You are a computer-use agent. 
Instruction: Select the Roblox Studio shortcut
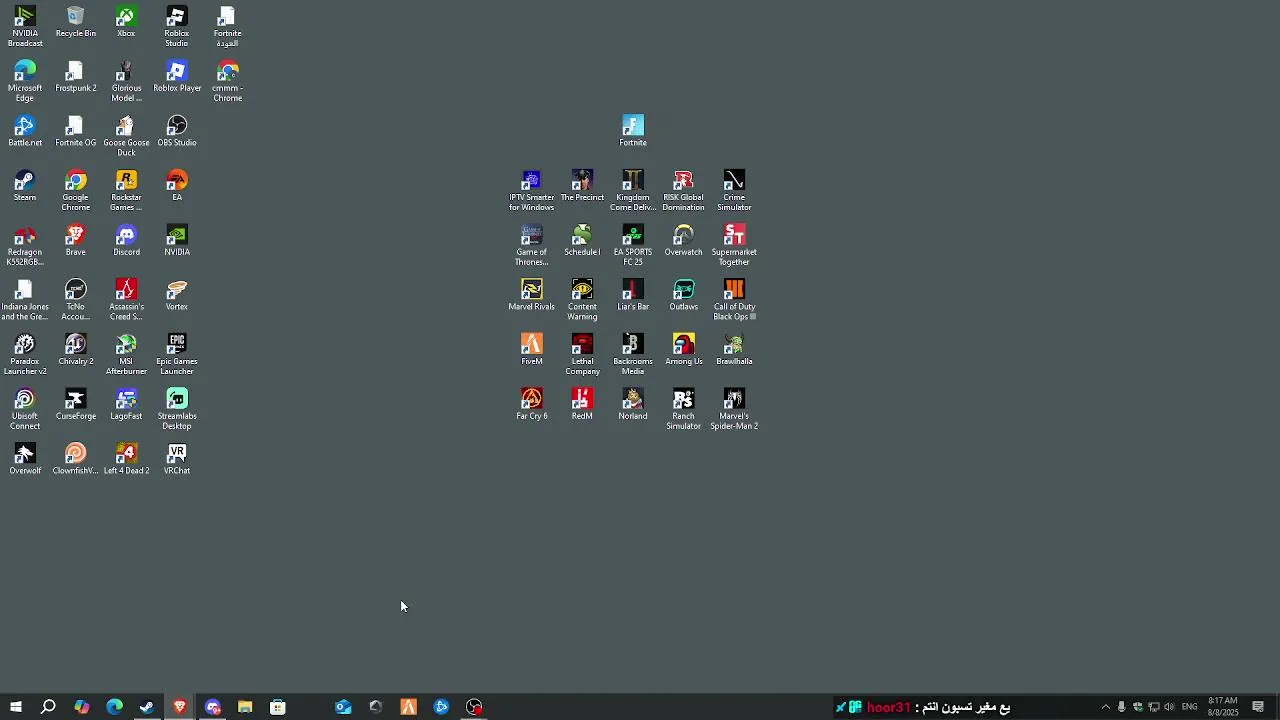(x=177, y=27)
